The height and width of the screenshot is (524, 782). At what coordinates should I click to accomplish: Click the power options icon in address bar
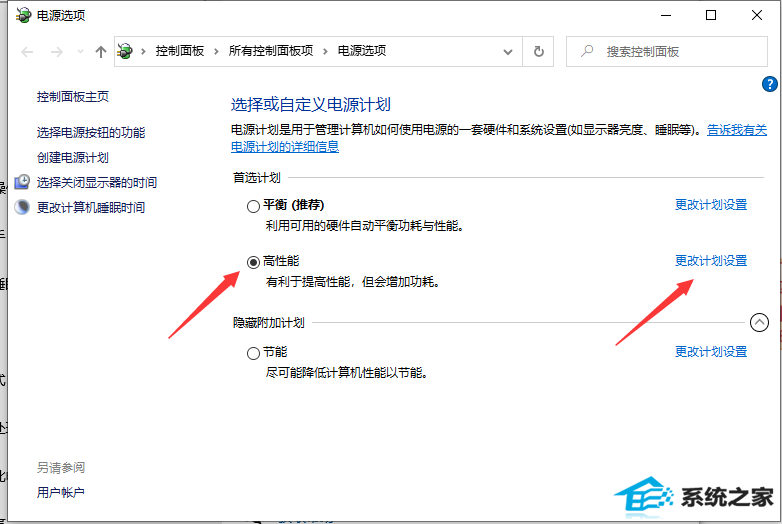(126, 51)
